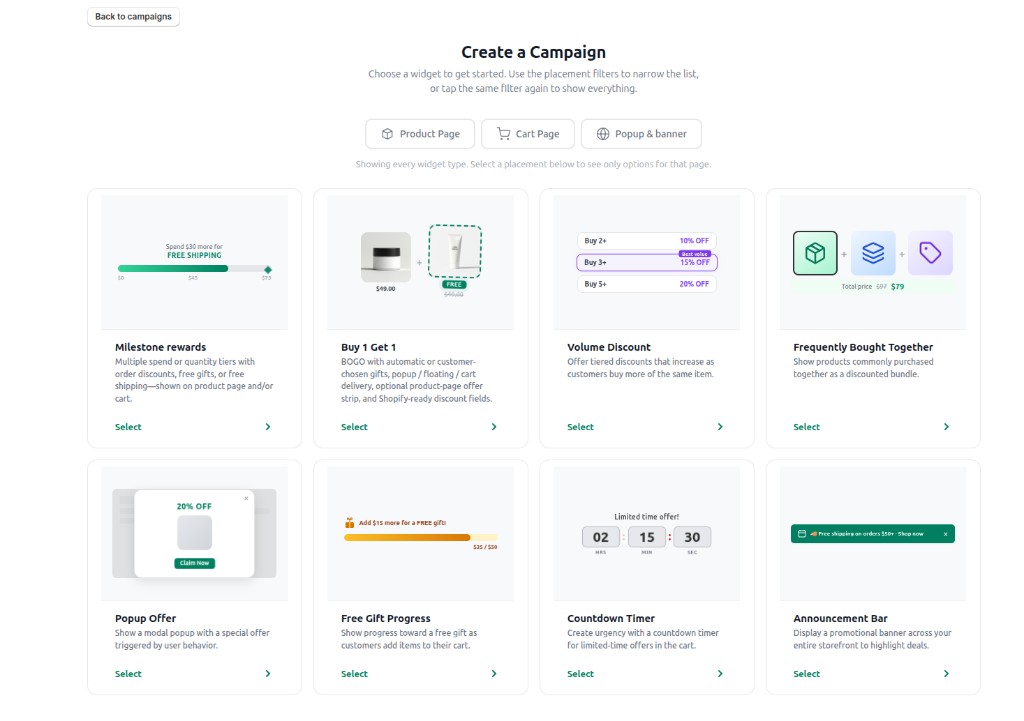Click the box icon on the Product Page filter
The width and height of the screenshot is (1024, 721).
click(x=389, y=133)
